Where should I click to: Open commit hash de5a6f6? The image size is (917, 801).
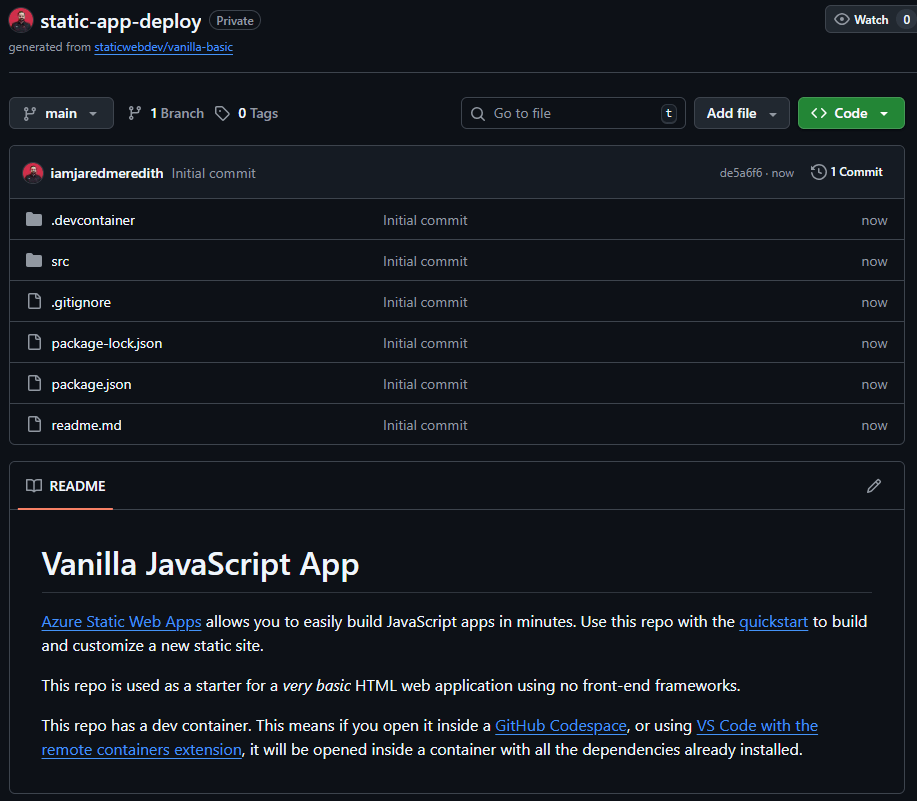click(741, 173)
